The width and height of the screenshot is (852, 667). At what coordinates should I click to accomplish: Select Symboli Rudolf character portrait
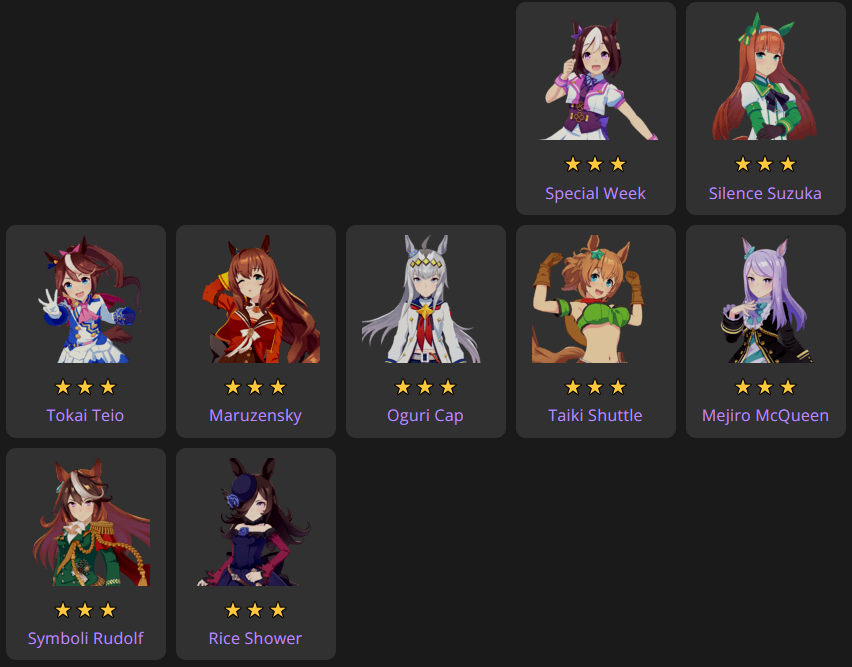[x=86, y=522]
